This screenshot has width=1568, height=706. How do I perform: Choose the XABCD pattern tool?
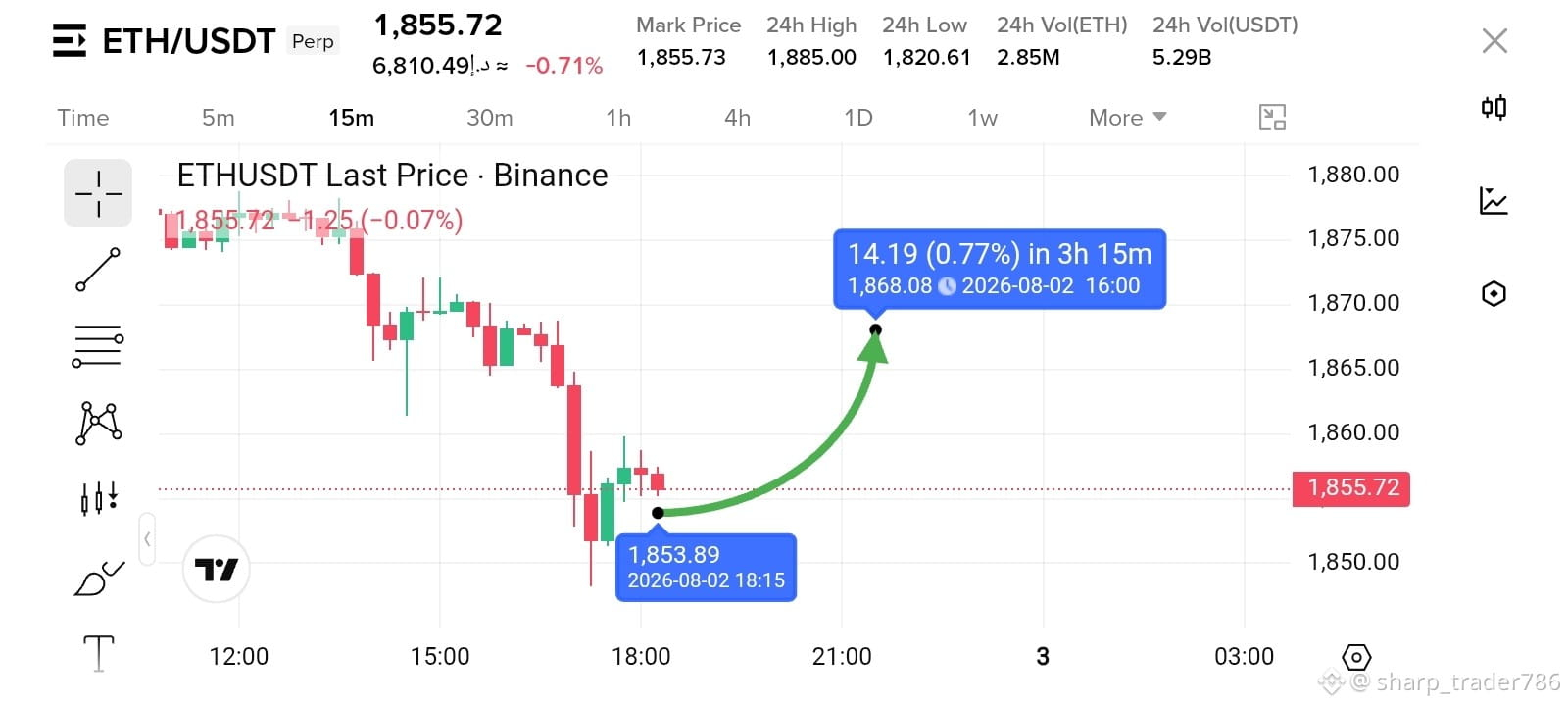point(98,423)
